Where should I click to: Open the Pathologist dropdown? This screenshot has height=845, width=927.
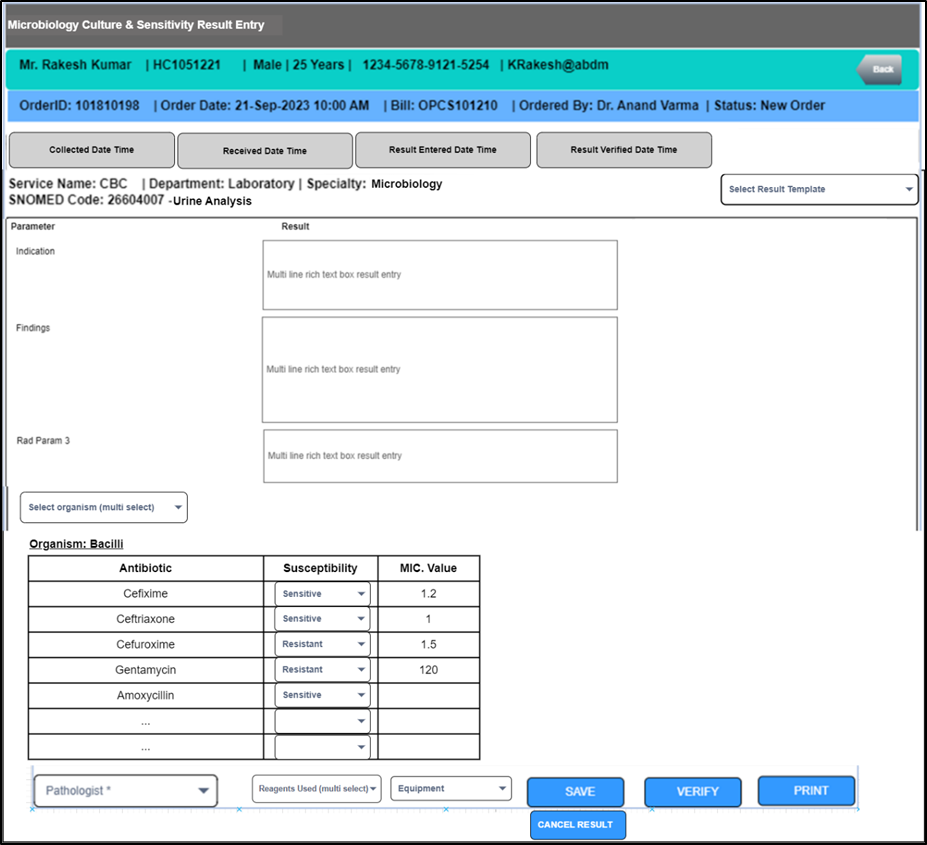126,791
